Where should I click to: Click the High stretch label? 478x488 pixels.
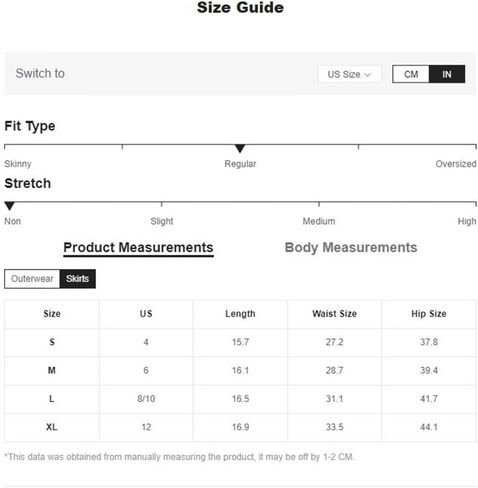pyautogui.click(x=467, y=221)
